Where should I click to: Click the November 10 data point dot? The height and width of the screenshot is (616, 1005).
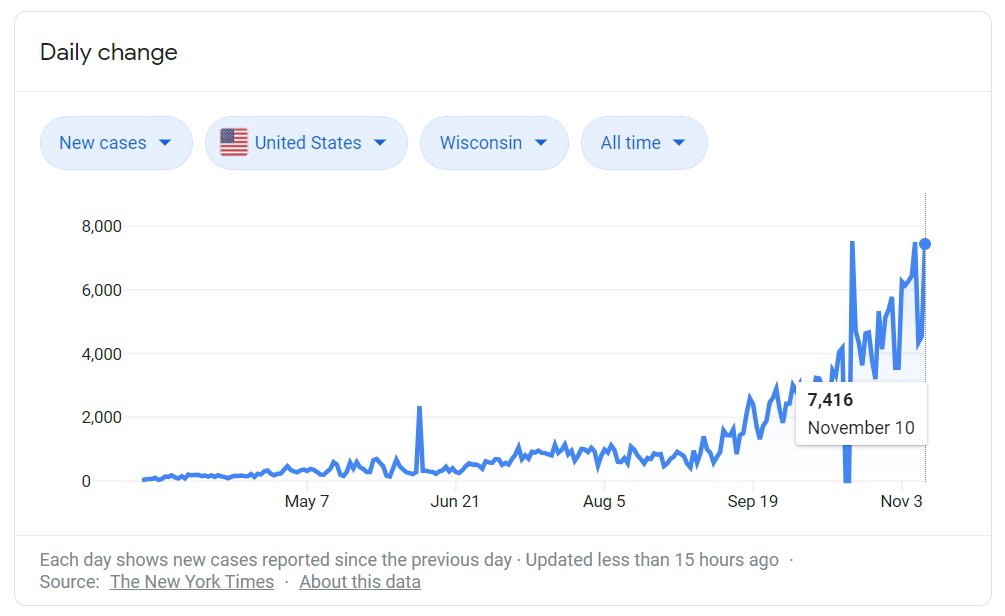(925, 244)
